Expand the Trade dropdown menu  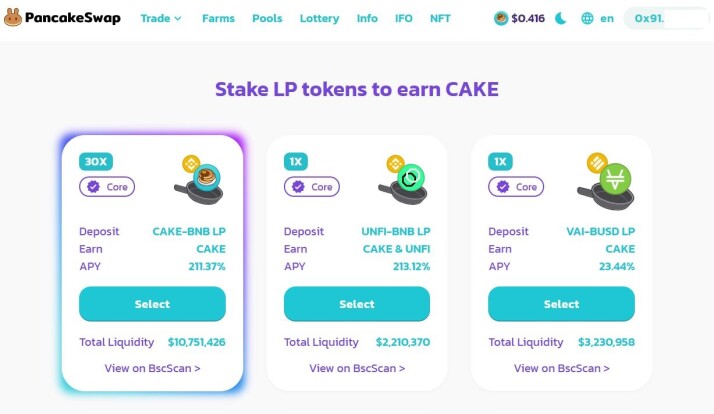coord(160,18)
